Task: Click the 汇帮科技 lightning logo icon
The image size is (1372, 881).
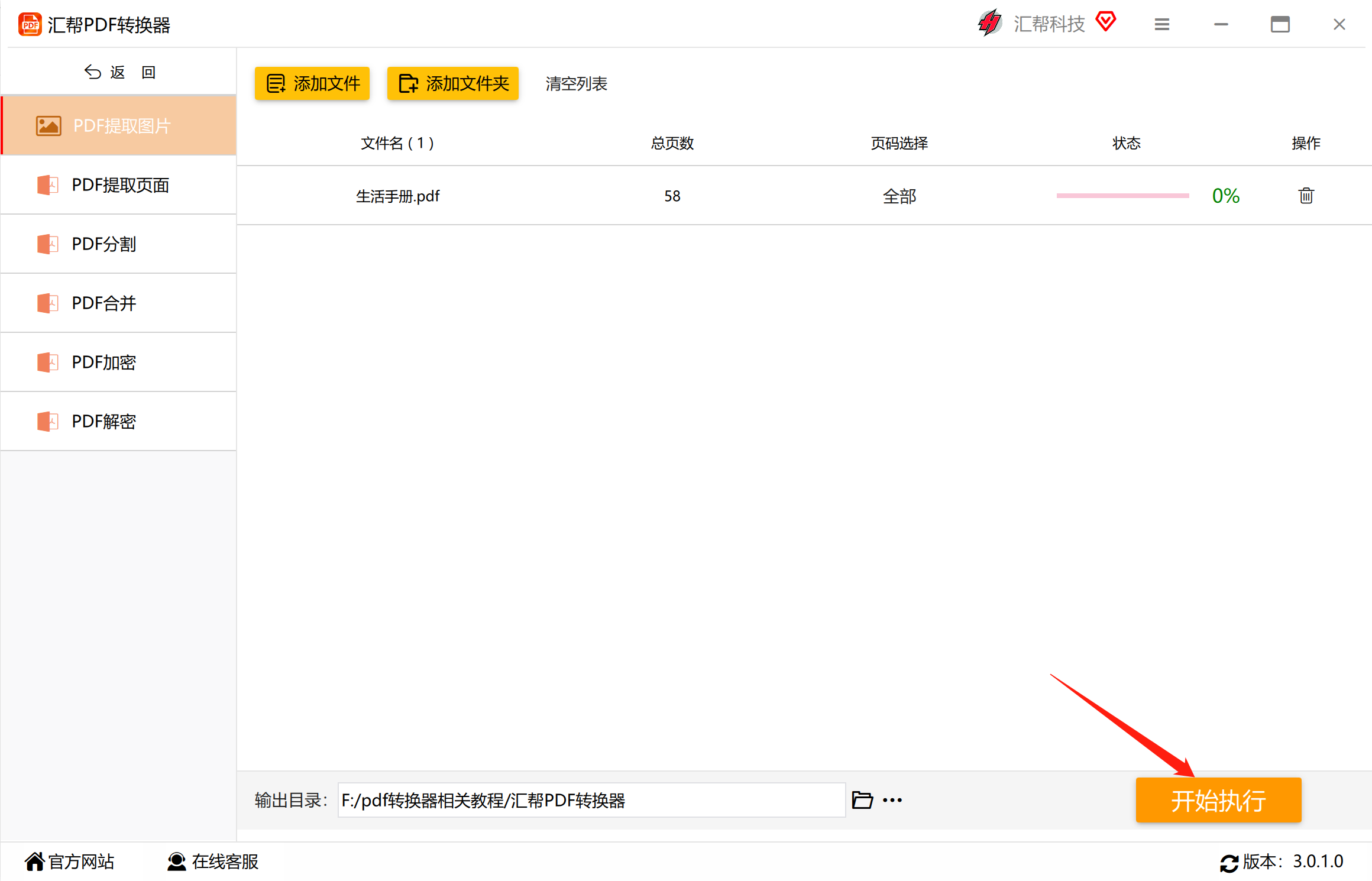Action: tap(990, 24)
